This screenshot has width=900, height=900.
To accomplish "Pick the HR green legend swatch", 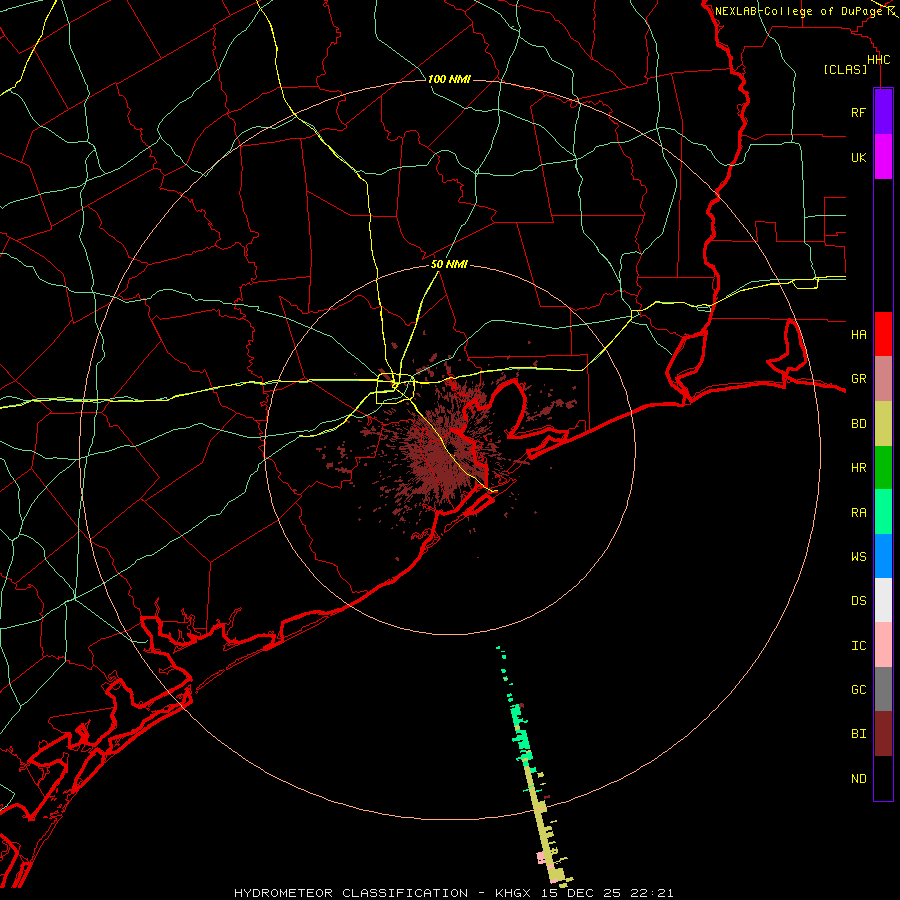I will (883, 467).
